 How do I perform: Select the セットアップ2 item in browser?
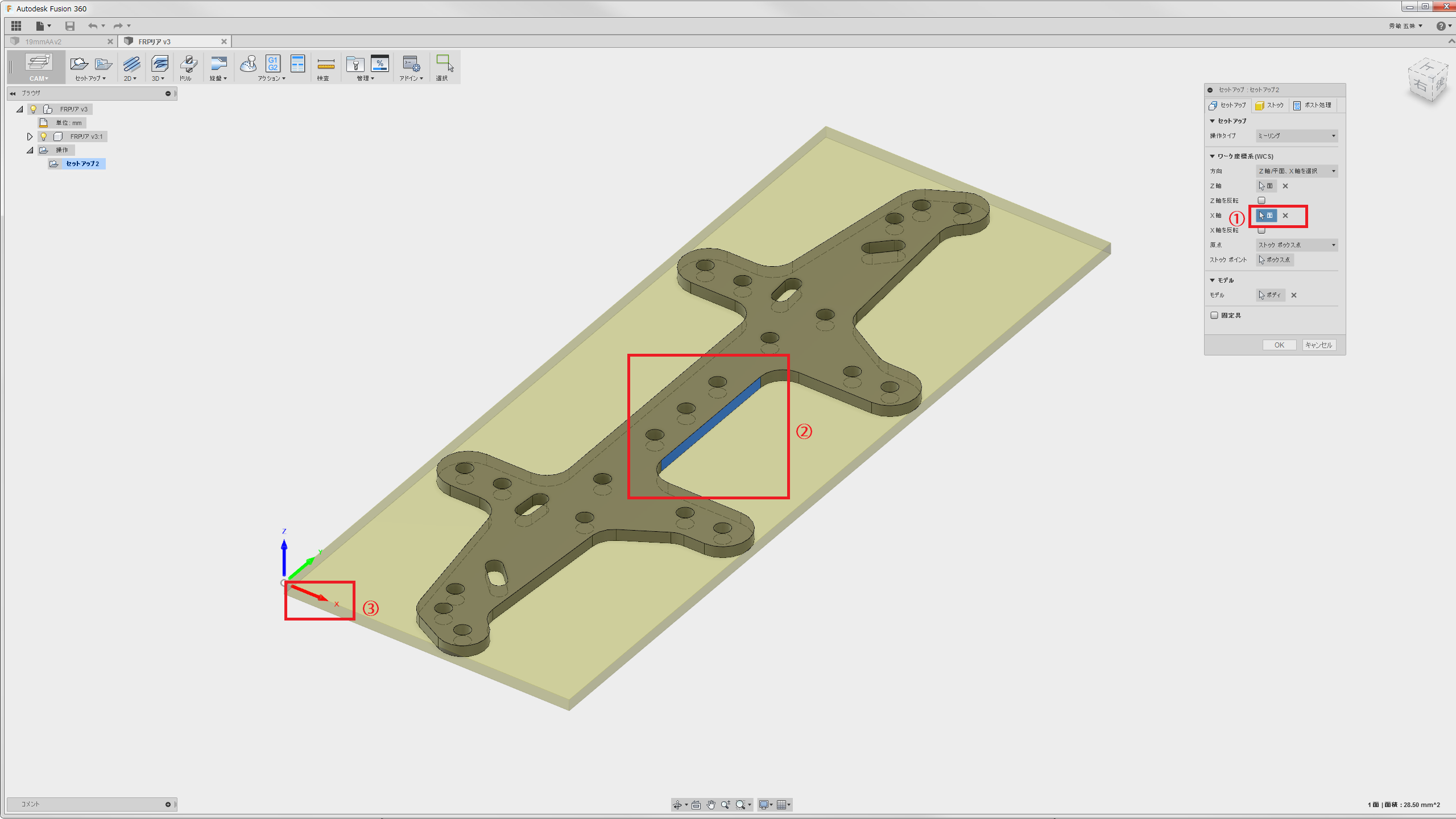[x=82, y=164]
